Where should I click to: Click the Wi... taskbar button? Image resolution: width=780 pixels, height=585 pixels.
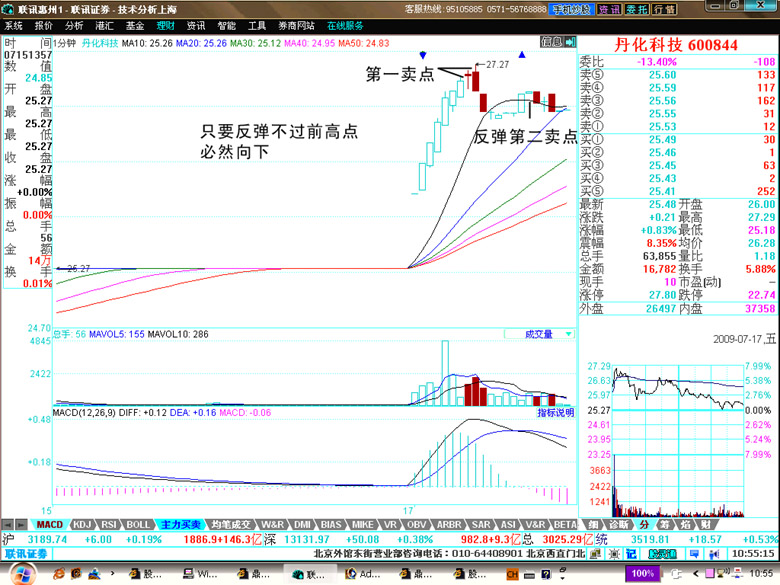point(200,574)
